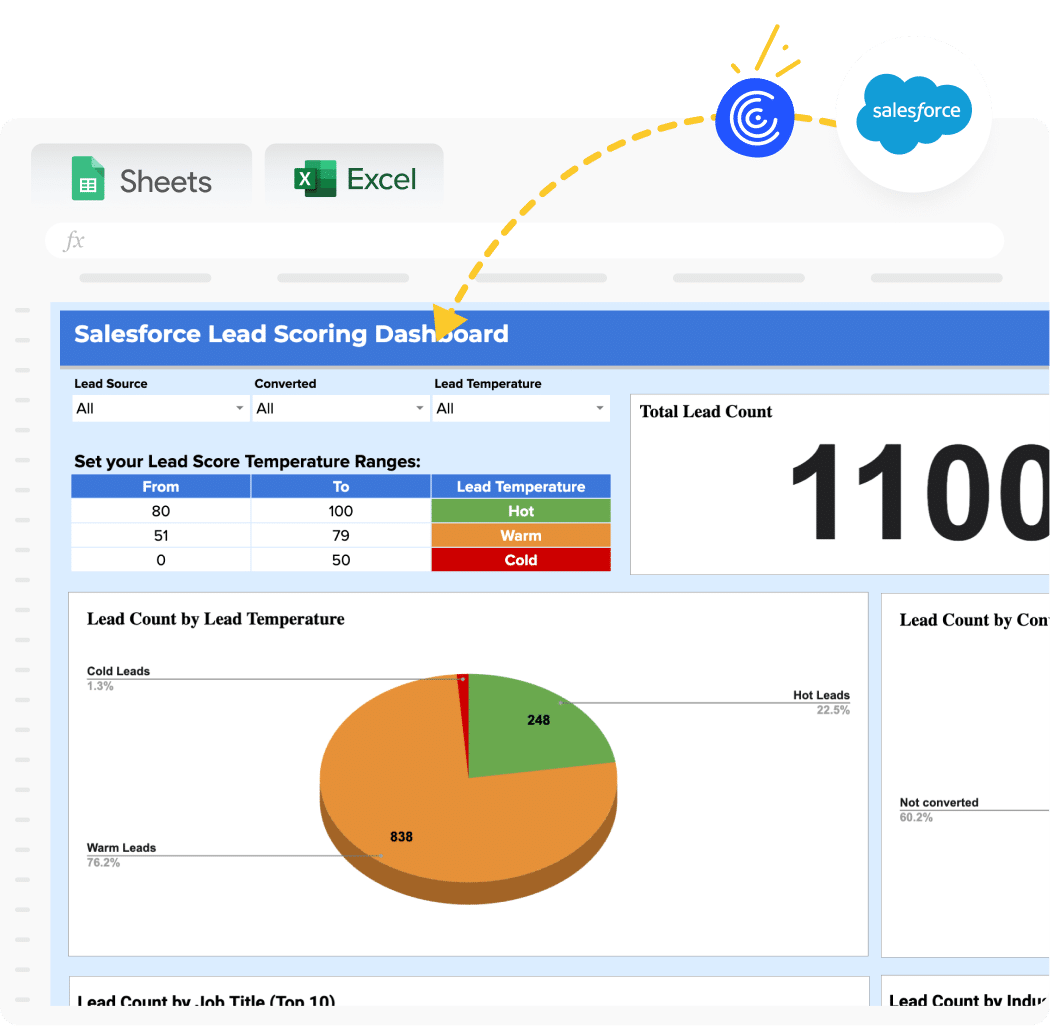Viewport: 1050px width, 1026px height.
Task: Click the To value 50 cell
Action: [341, 560]
